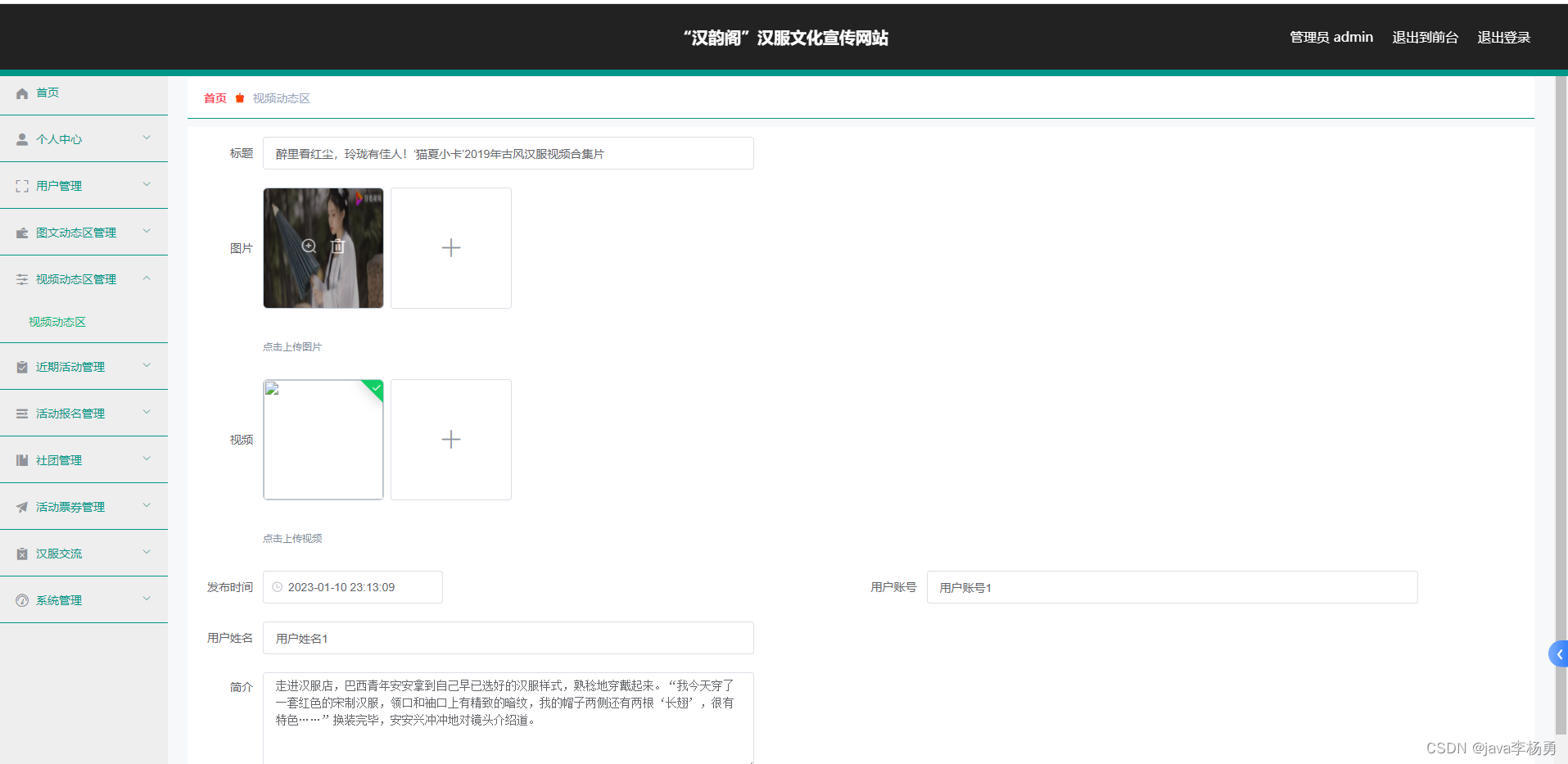Click the site title “汉韵阁”汉服文化宣传网站
Viewport: 1568px width, 764px height.
pos(786,38)
